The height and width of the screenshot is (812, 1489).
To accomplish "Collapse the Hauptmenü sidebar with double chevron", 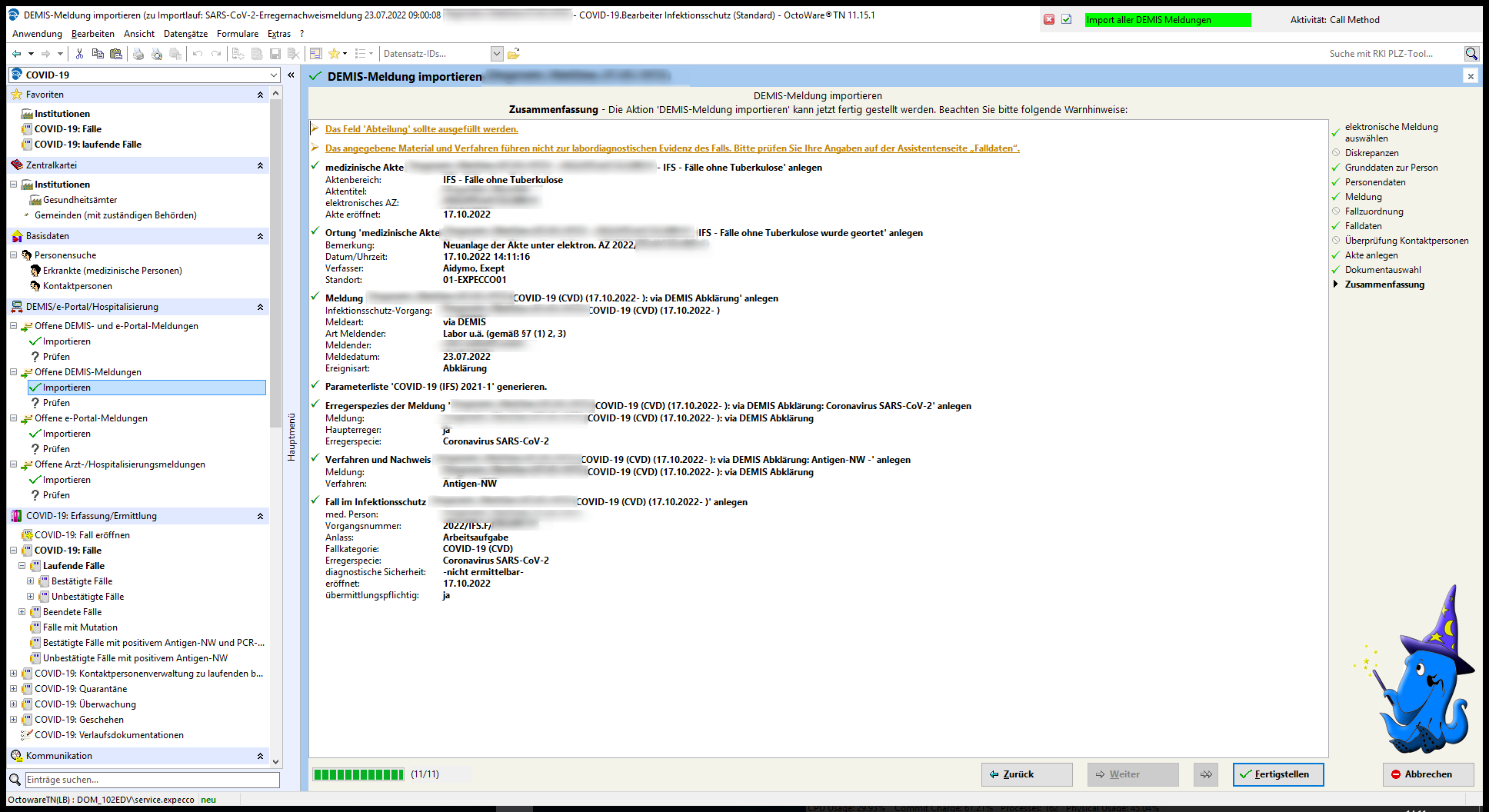I will click(291, 75).
